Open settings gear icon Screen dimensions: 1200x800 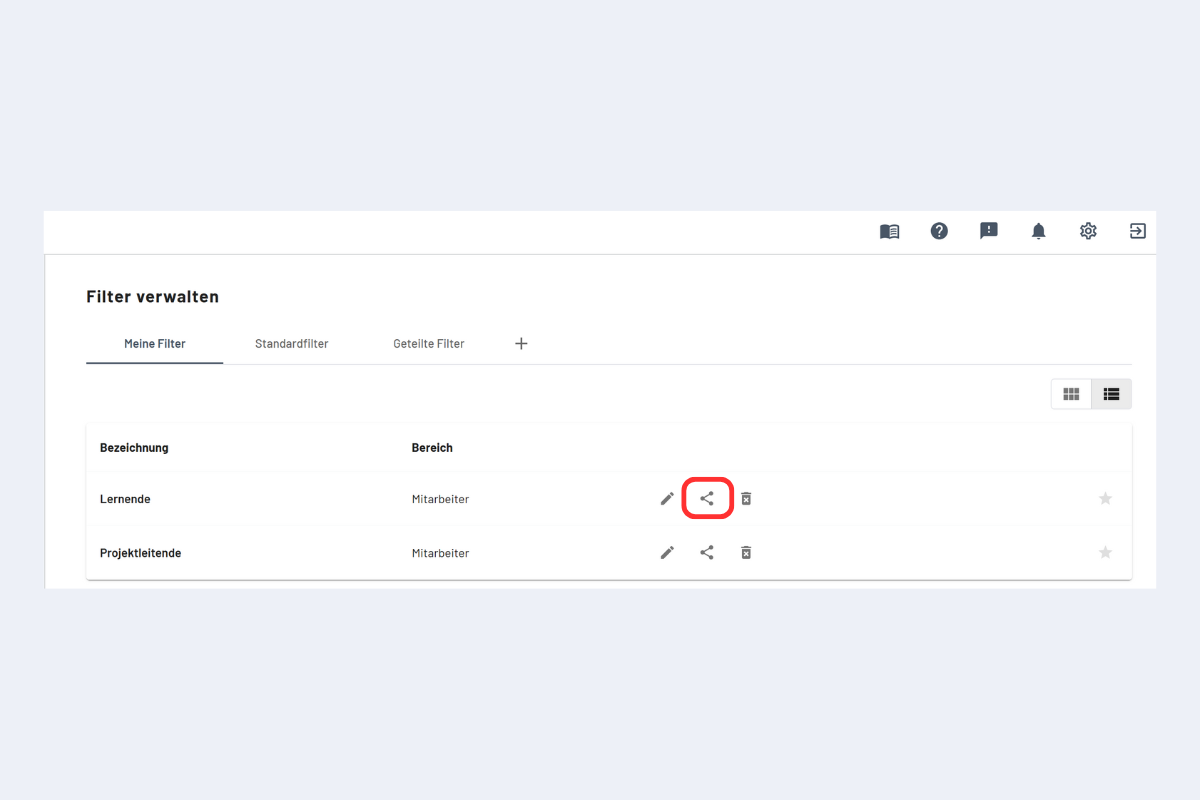click(1088, 231)
